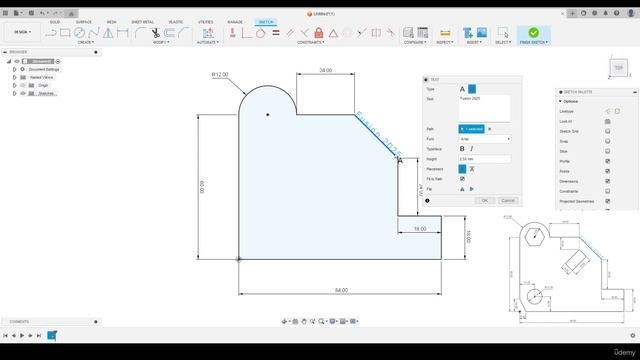The width and height of the screenshot is (640, 360).
Task: Apply the Fix/Unfix lock constraint
Action: tap(319, 33)
